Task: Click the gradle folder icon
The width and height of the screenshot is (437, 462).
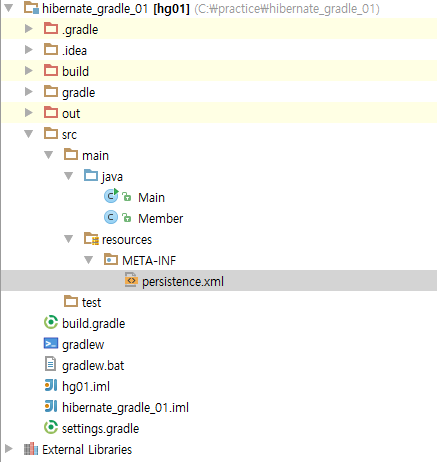Action: pos(51,92)
